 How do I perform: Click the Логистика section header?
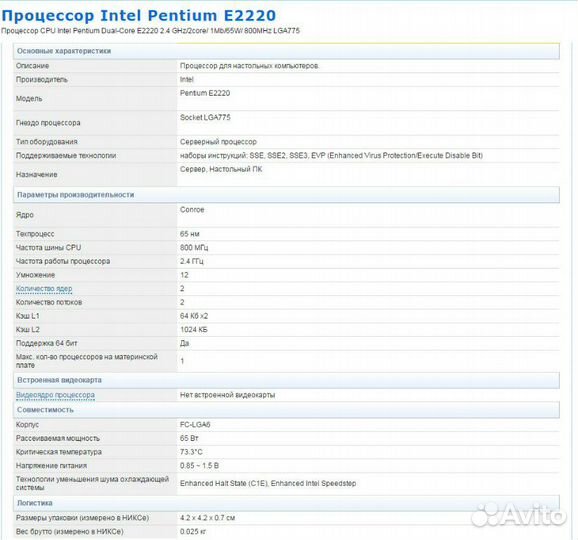point(286,503)
